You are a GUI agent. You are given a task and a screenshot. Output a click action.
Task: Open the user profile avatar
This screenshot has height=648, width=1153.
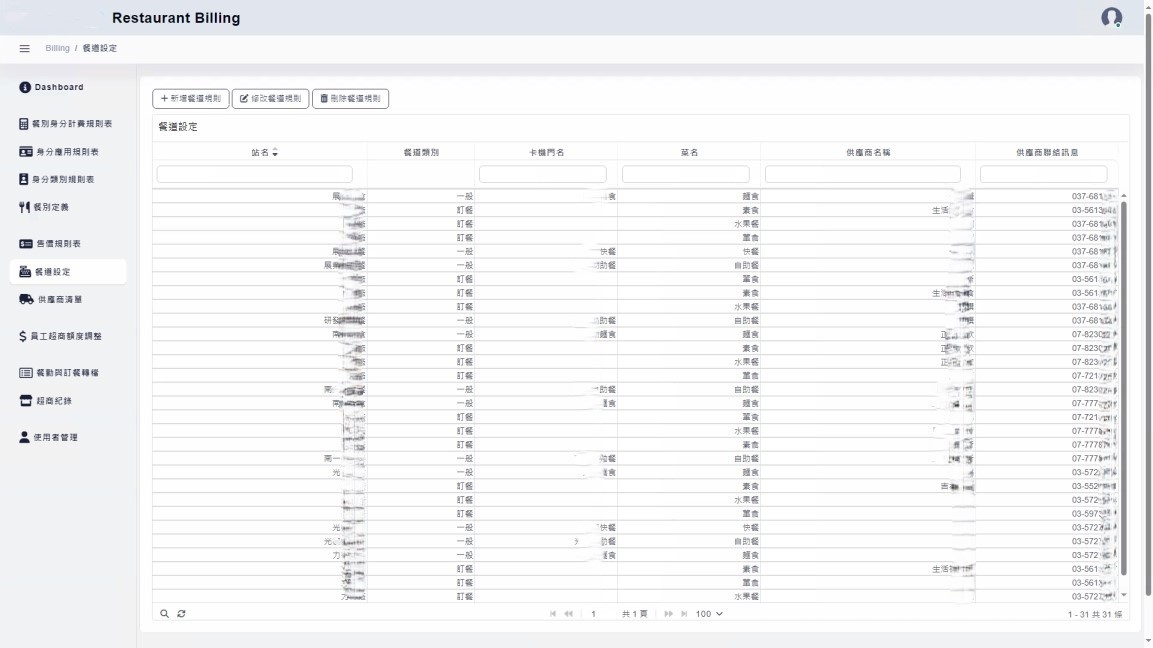click(x=1111, y=18)
